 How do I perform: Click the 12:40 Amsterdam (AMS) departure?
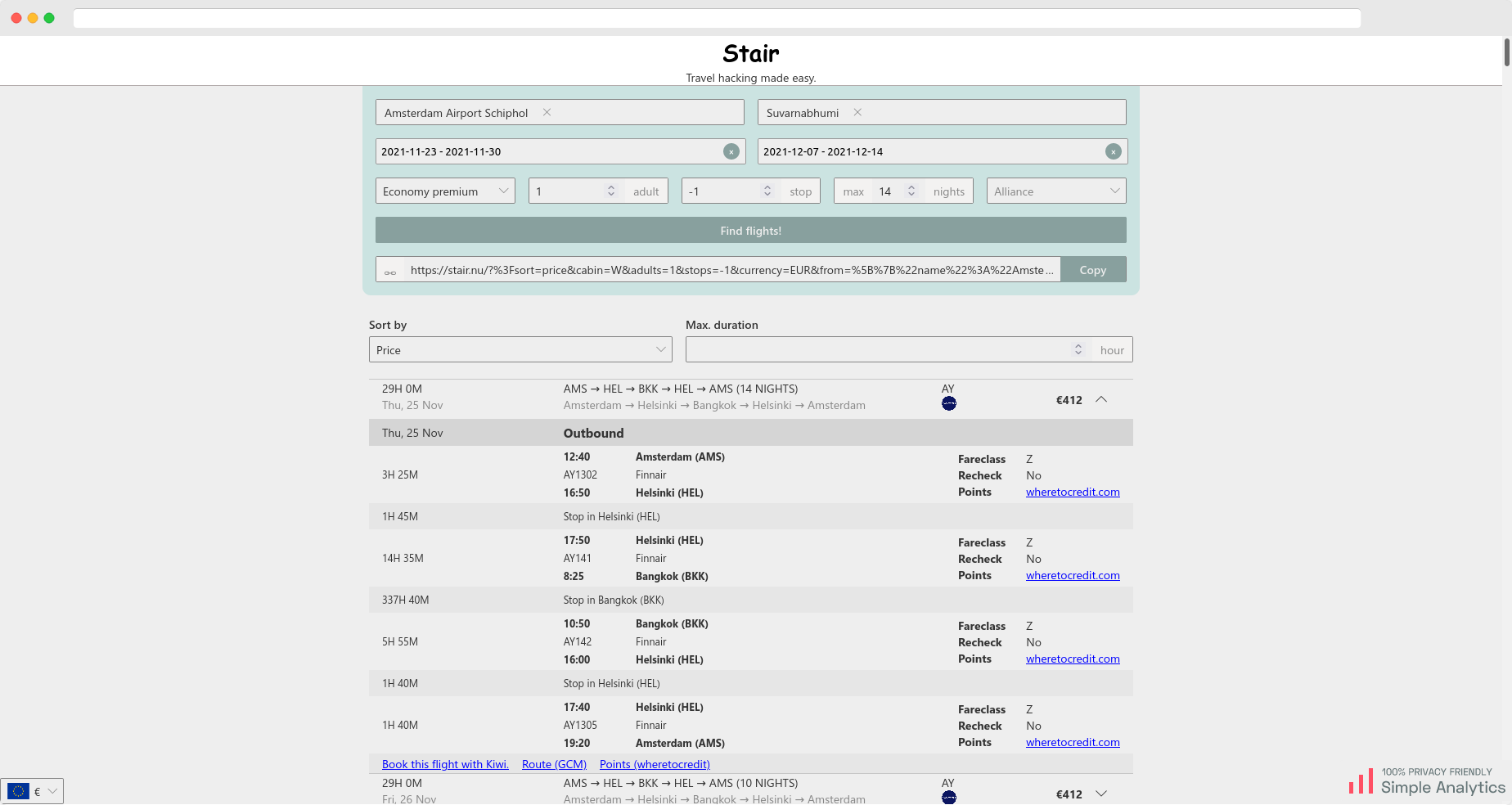[x=644, y=456]
